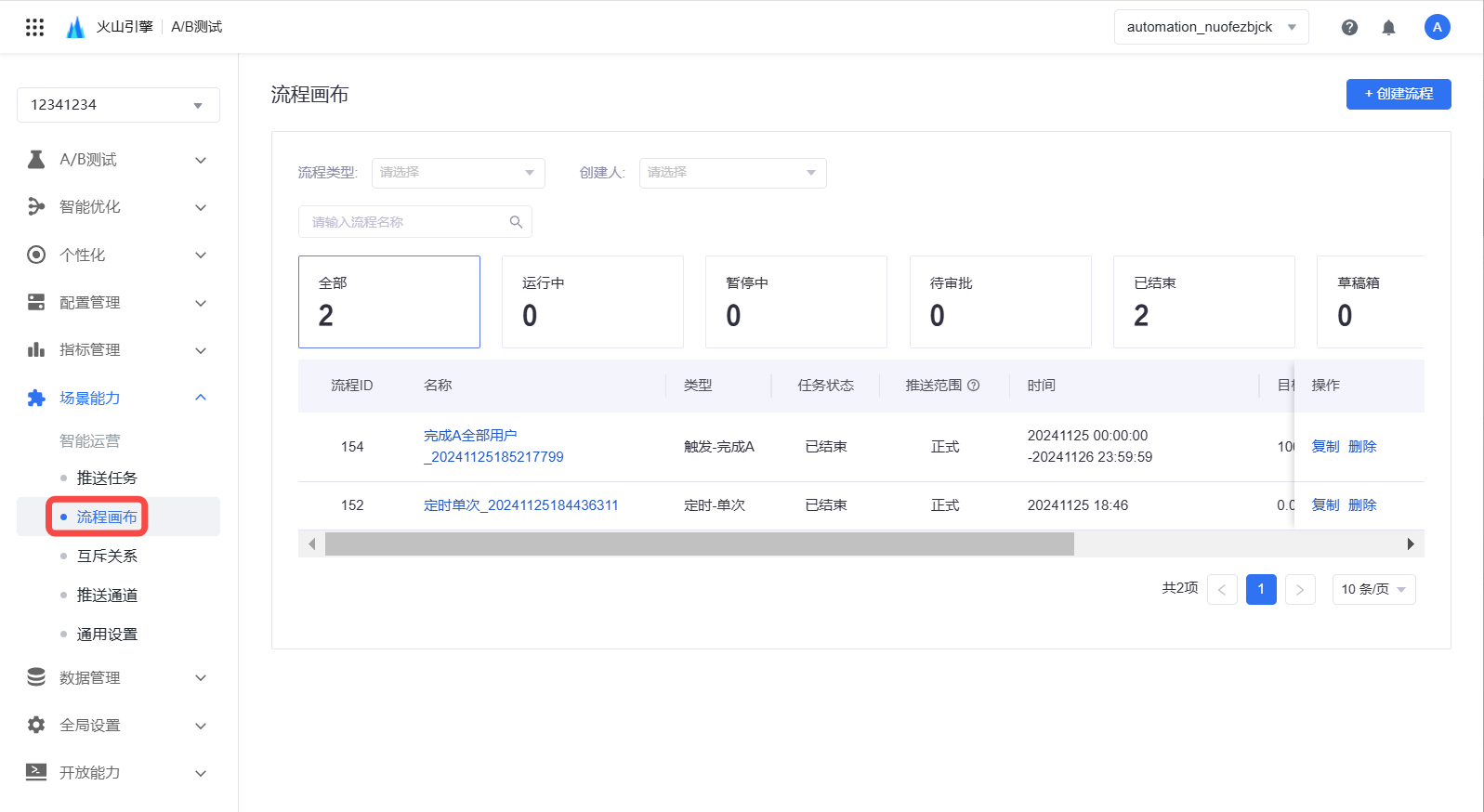Select the 待审批 status card
1484x812 pixels.
click(x=1001, y=302)
